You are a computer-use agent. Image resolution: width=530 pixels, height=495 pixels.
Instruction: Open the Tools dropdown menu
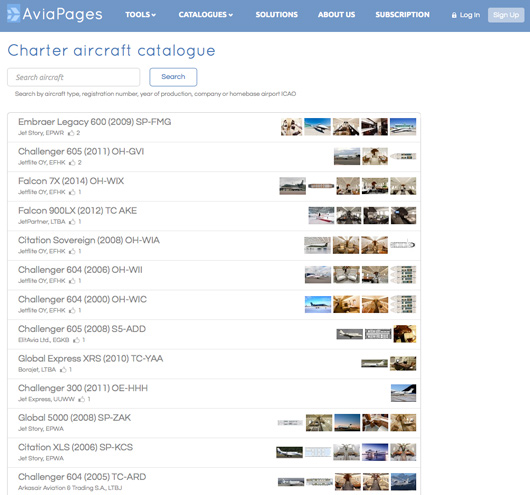[140, 15]
